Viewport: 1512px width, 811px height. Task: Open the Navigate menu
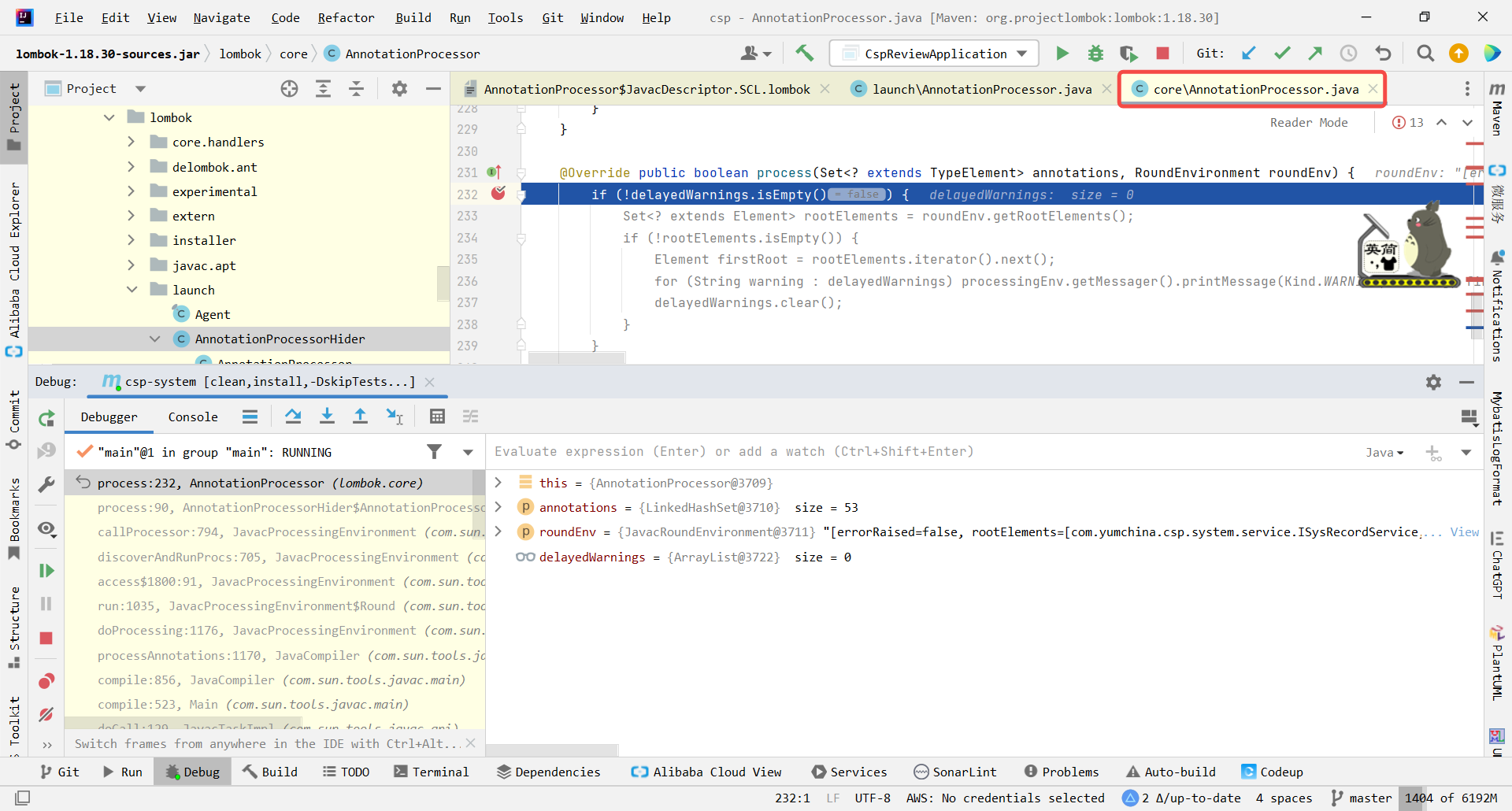(221, 17)
